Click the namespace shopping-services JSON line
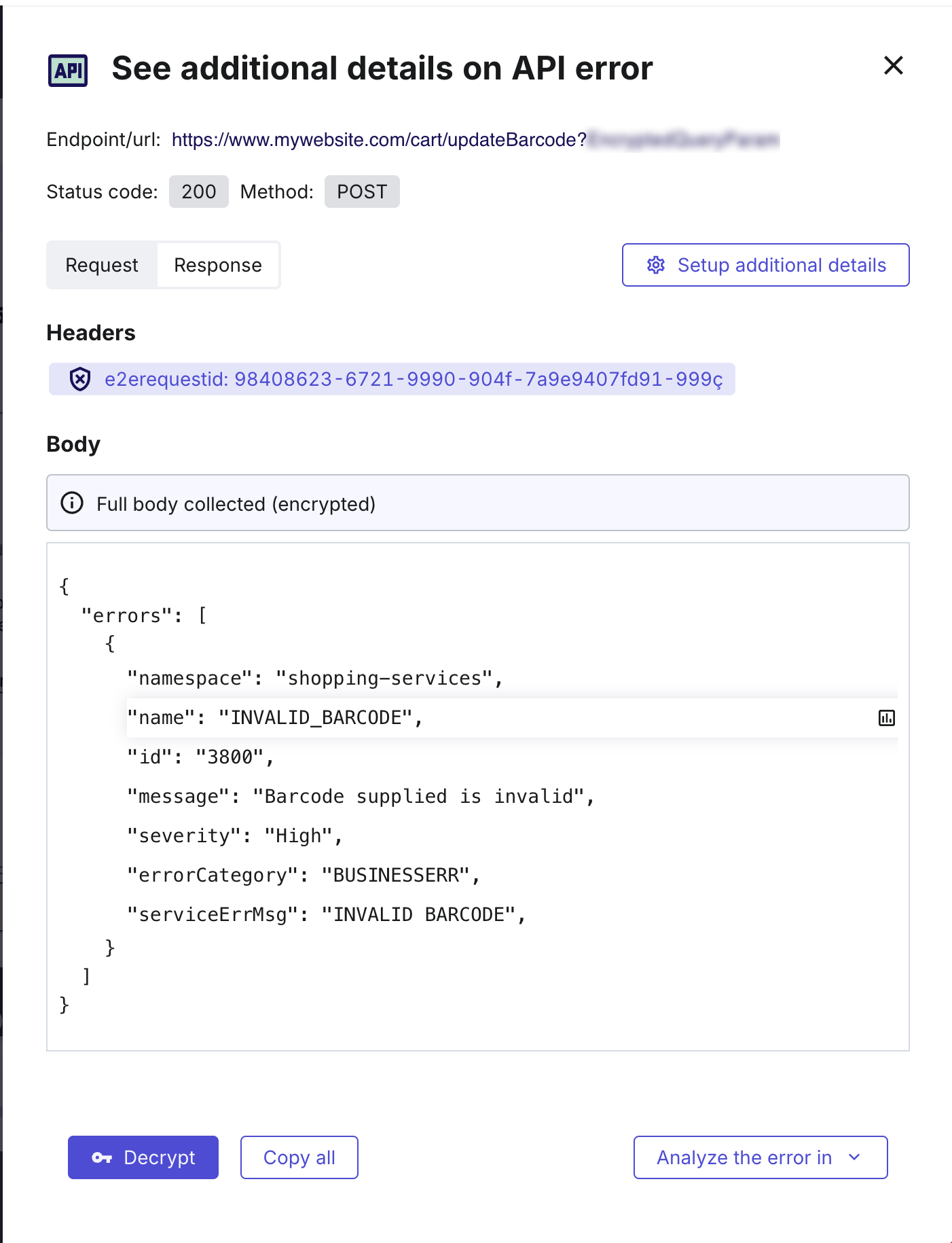The image size is (952, 1243). point(315,679)
